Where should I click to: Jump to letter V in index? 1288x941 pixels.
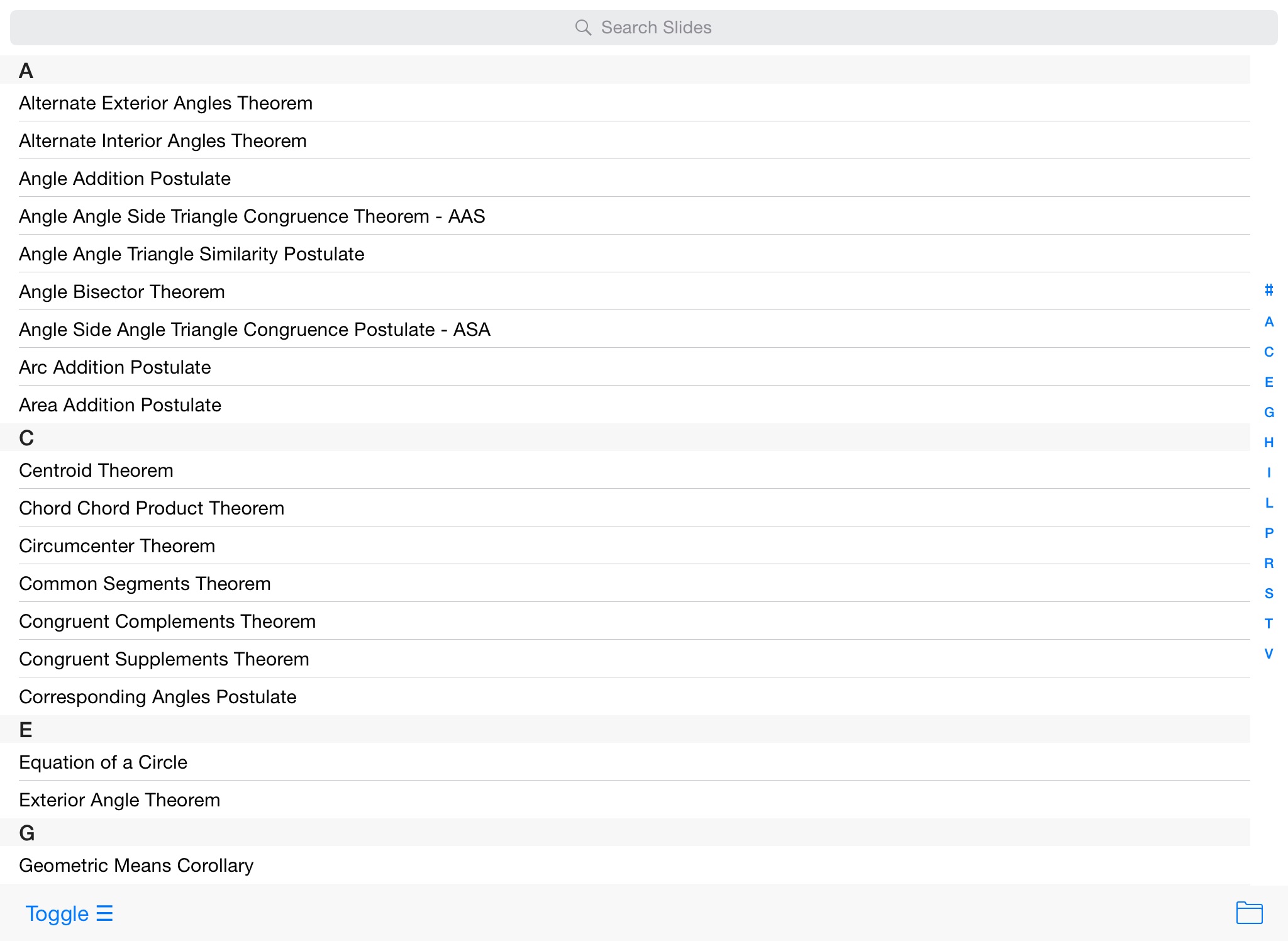point(1269,654)
